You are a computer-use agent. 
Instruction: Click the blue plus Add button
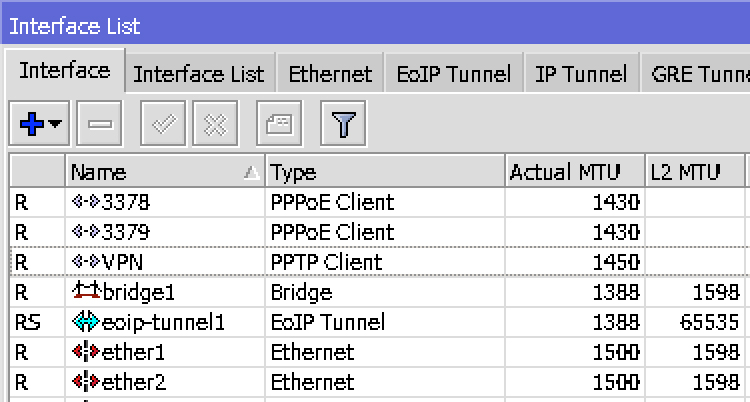[x=32, y=125]
